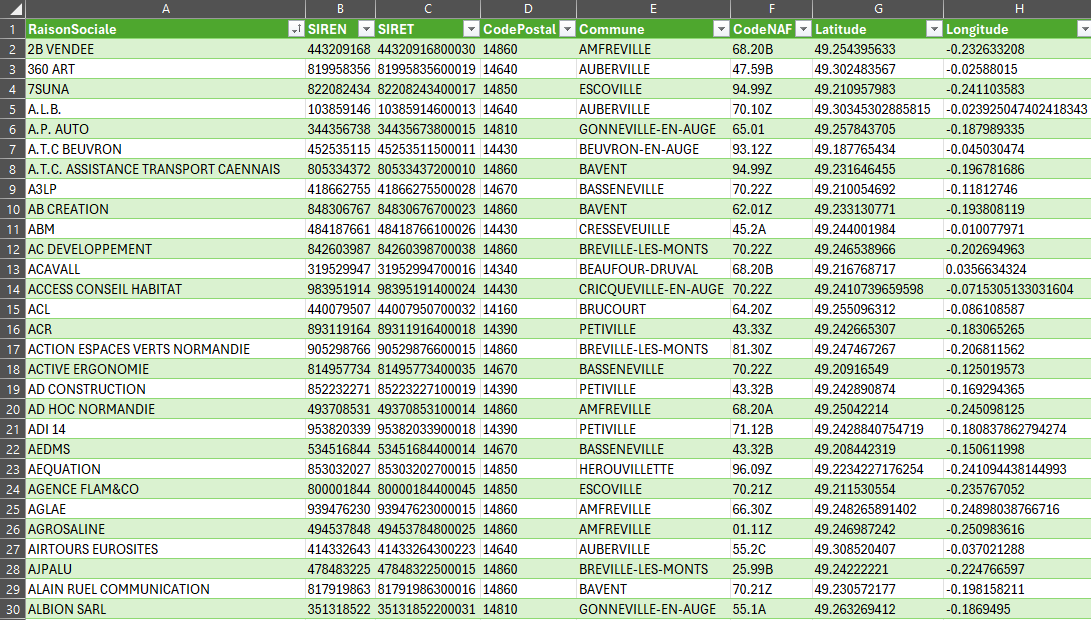Open the SIRET column filter dropdown

tap(471, 29)
